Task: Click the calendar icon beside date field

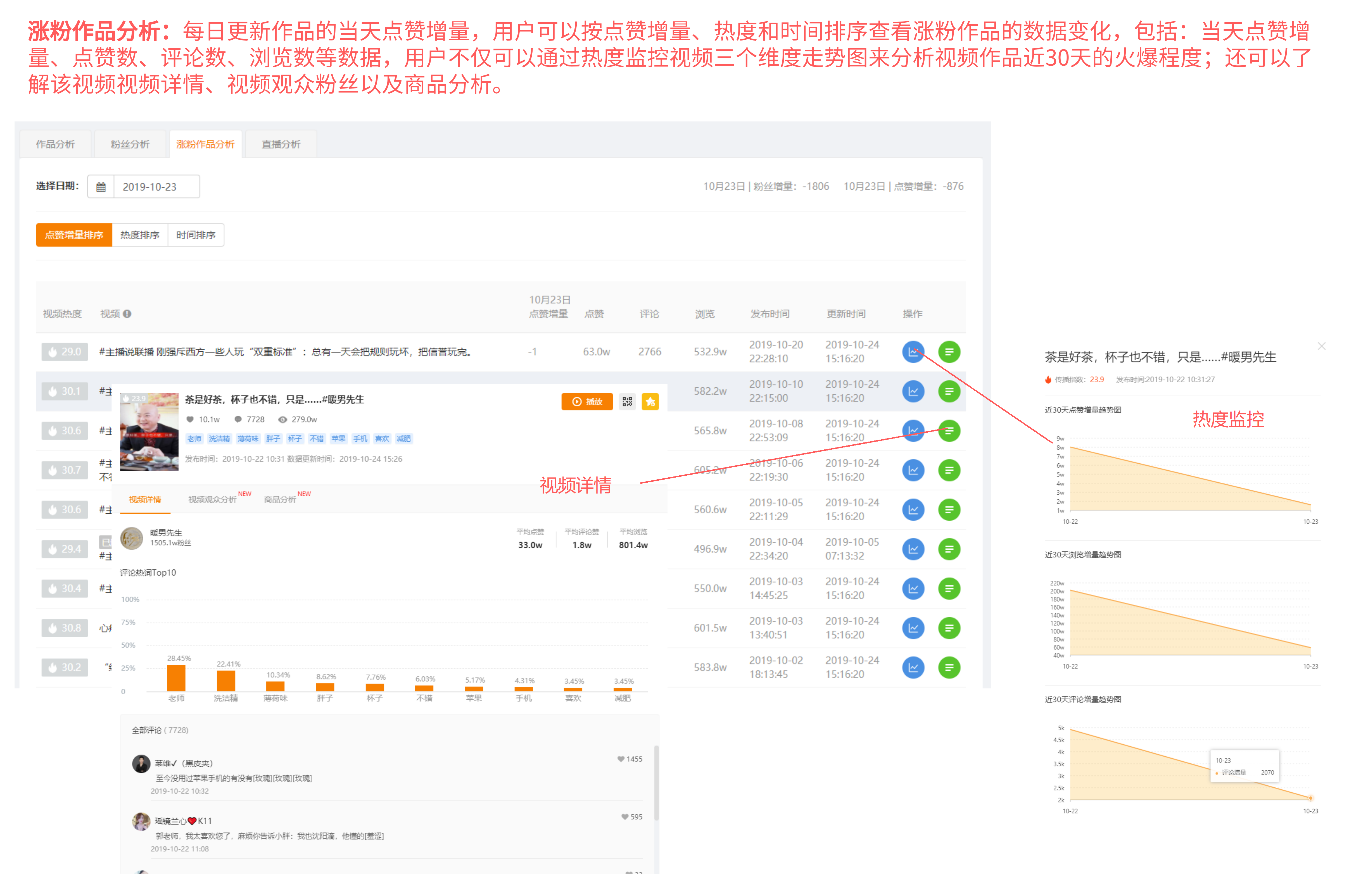Action: 101,187
